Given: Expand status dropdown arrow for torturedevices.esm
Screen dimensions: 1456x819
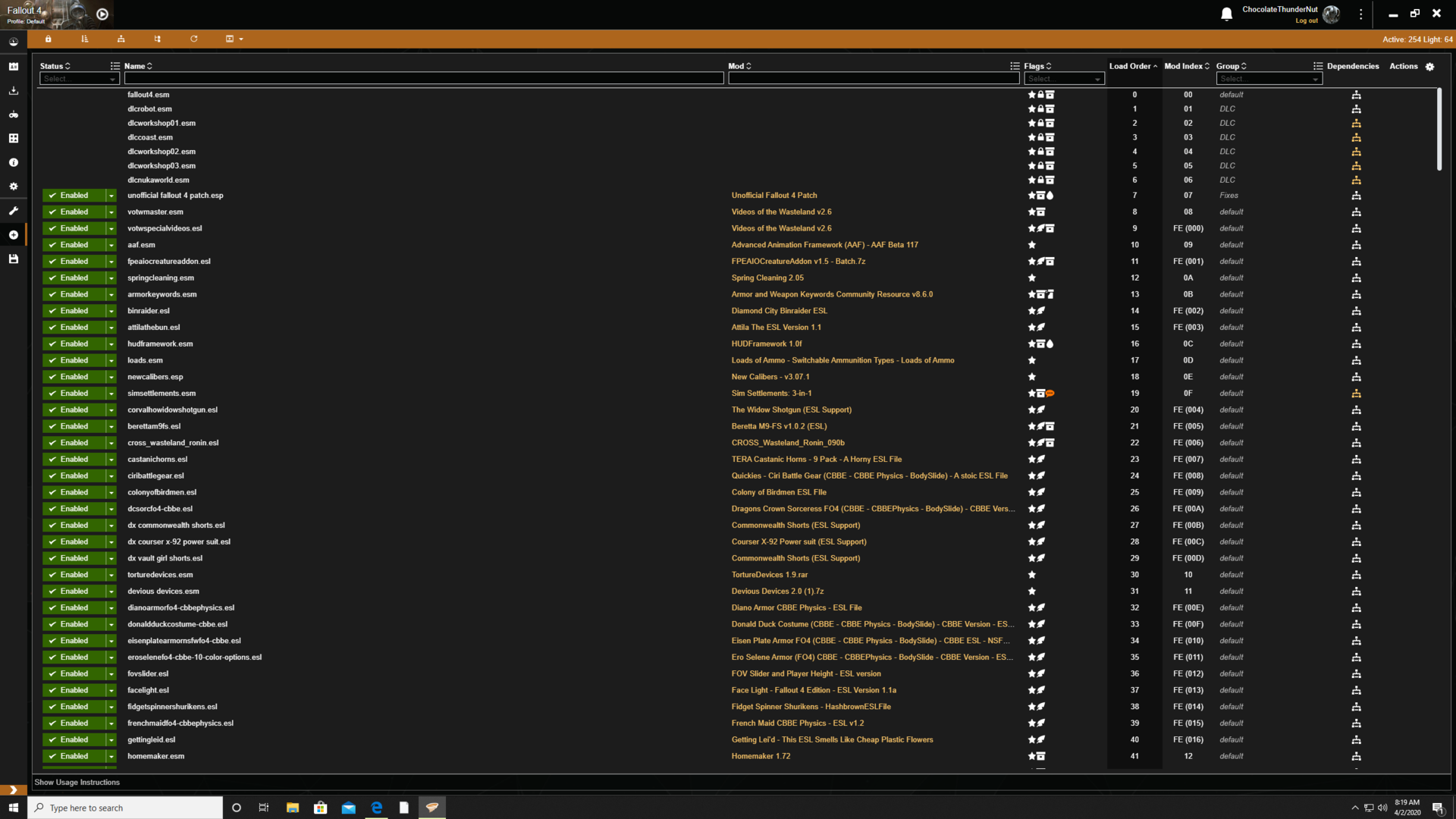Looking at the screenshot, I should (x=111, y=575).
